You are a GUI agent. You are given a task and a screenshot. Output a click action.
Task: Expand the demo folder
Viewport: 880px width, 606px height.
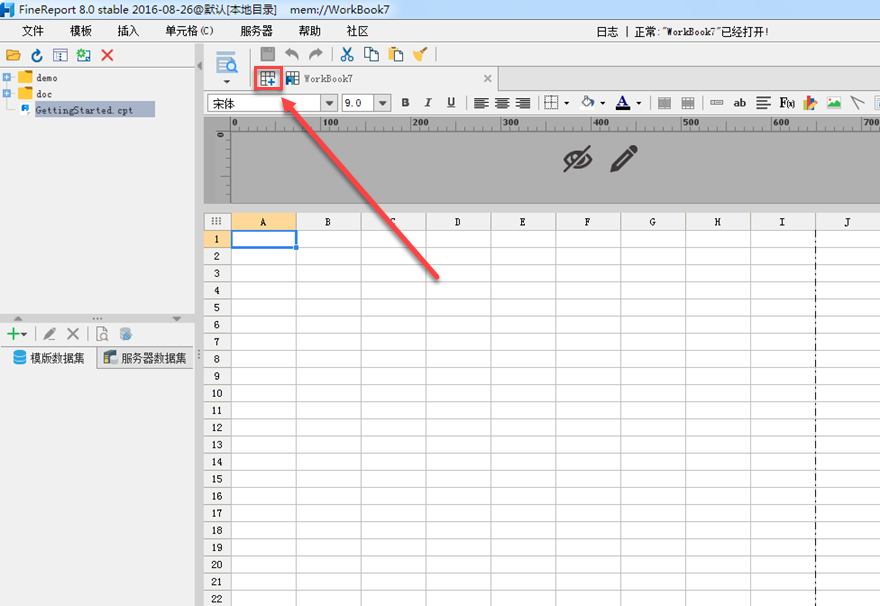tap(7, 77)
